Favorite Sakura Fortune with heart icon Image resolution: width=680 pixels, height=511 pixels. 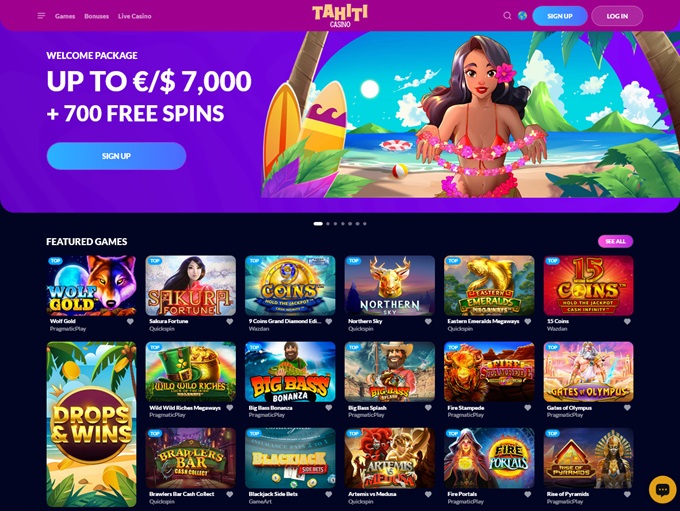pos(229,321)
